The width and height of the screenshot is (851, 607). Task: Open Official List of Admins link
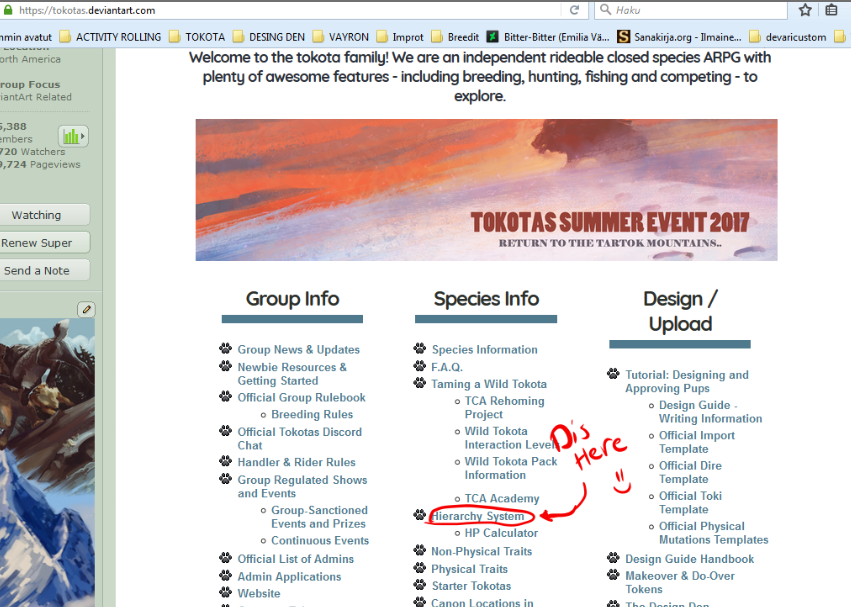[295, 559]
